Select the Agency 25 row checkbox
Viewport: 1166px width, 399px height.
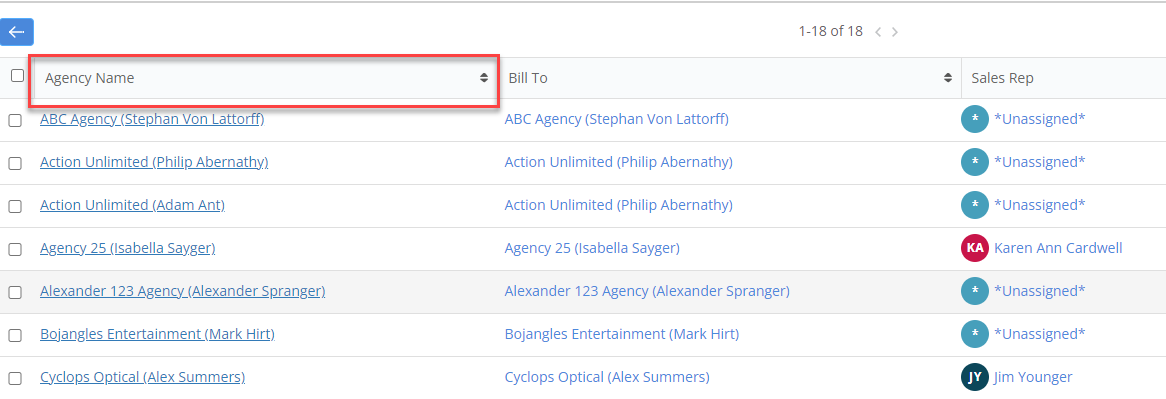pyautogui.click(x=15, y=250)
